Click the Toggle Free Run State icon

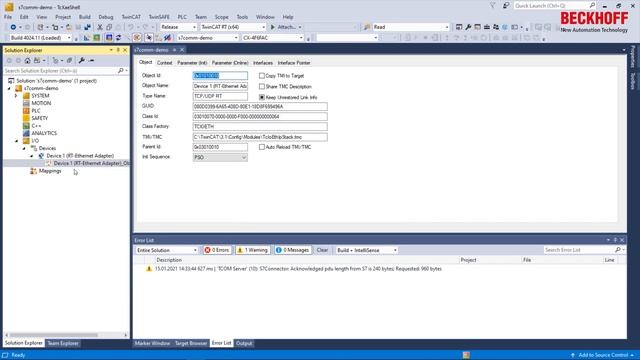[137, 38]
